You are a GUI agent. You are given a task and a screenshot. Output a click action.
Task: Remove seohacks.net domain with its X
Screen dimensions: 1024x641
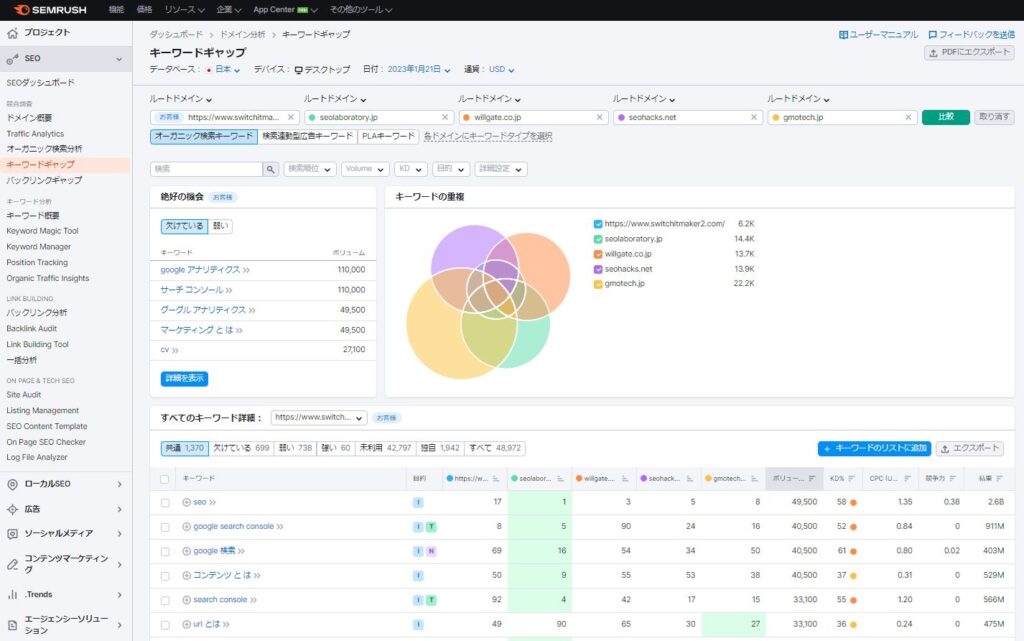(x=754, y=117)
